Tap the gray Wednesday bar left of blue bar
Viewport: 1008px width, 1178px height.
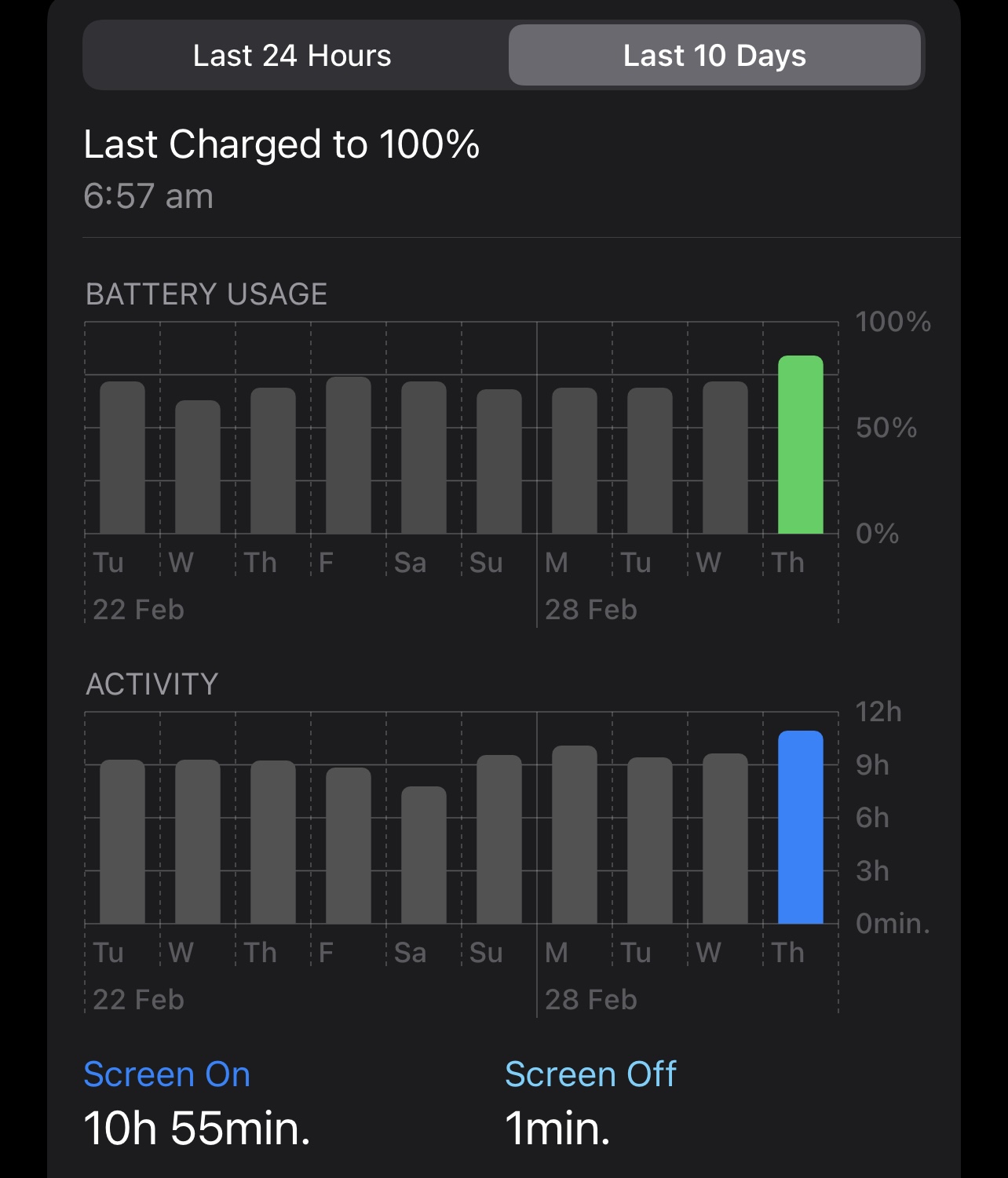coord(725,838)
